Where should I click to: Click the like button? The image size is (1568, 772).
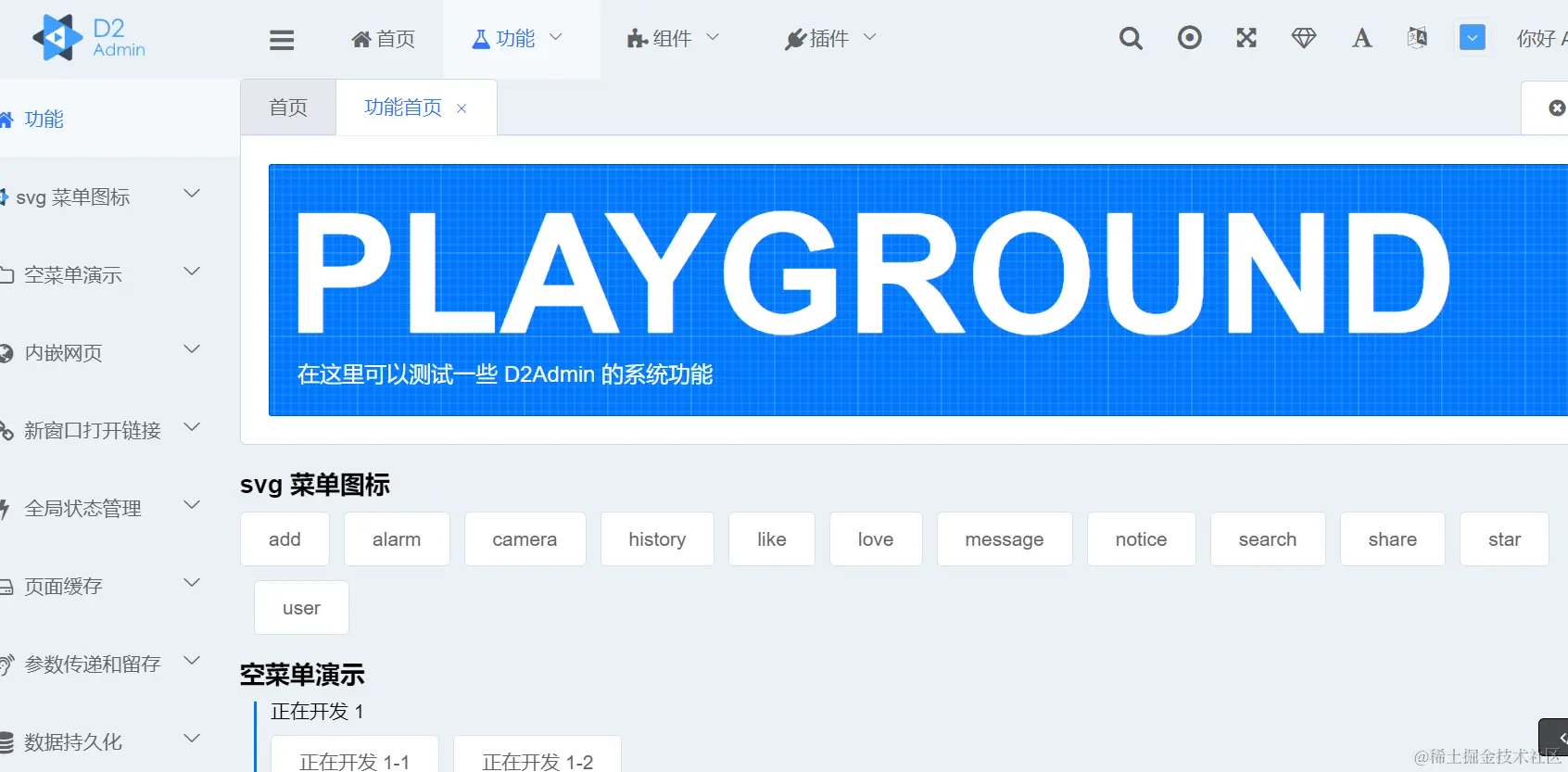point(772,539)
